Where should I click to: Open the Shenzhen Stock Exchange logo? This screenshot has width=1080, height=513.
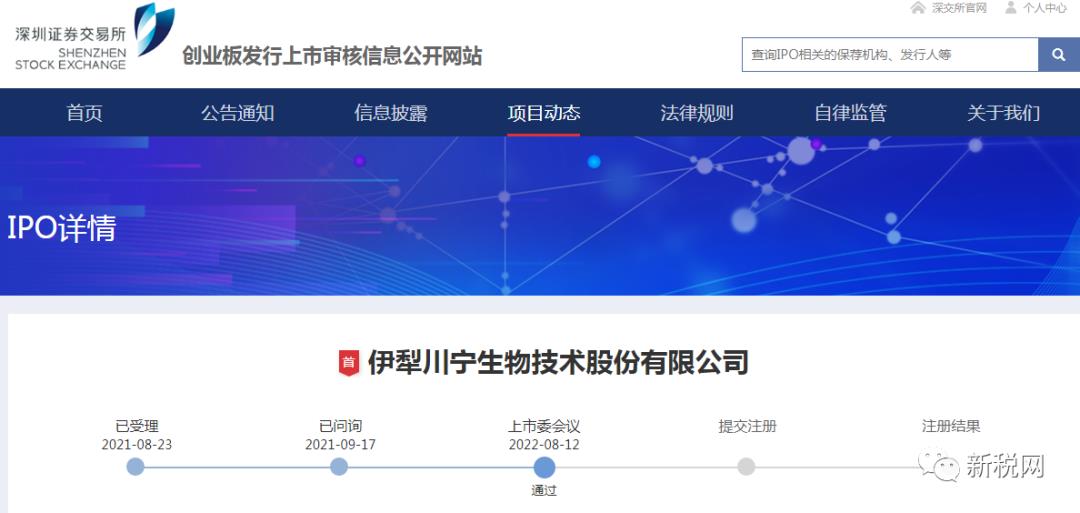pyautogui.click(x=95, y=36)
